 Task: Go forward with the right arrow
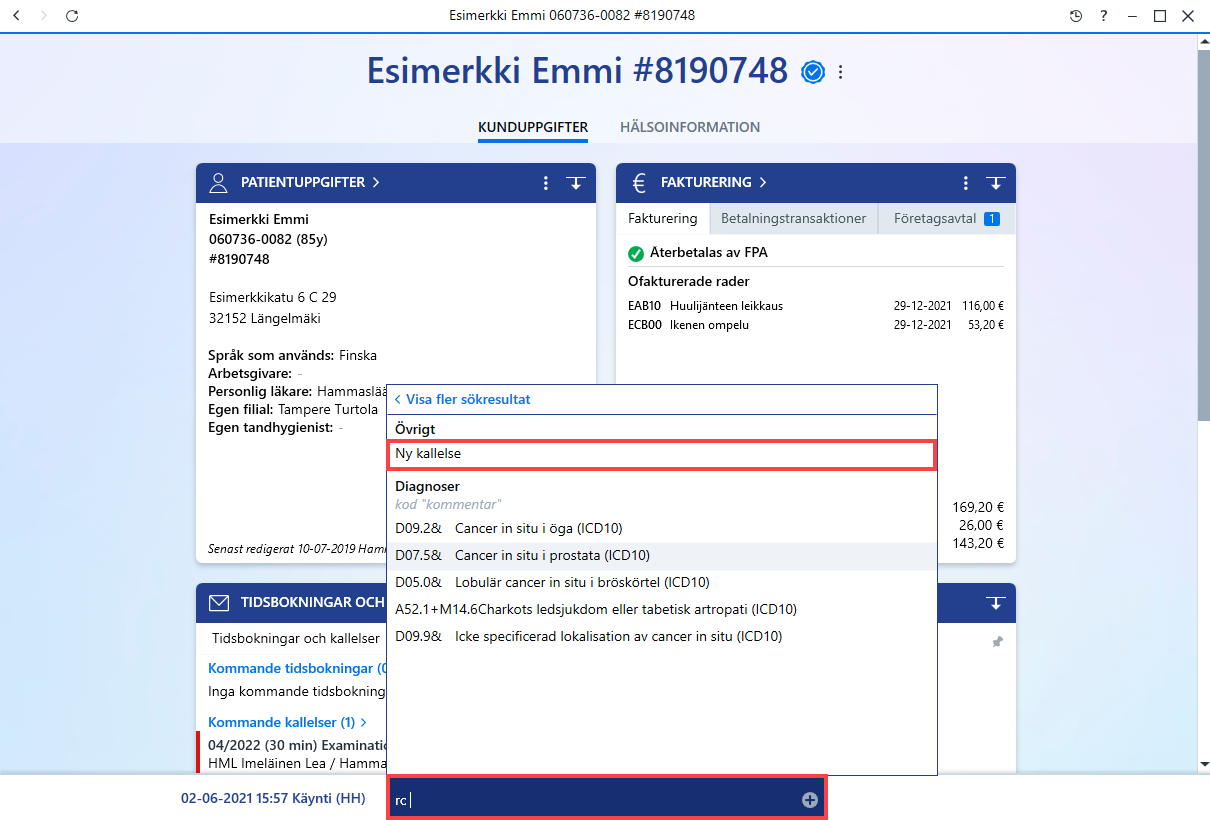(43, 16)
